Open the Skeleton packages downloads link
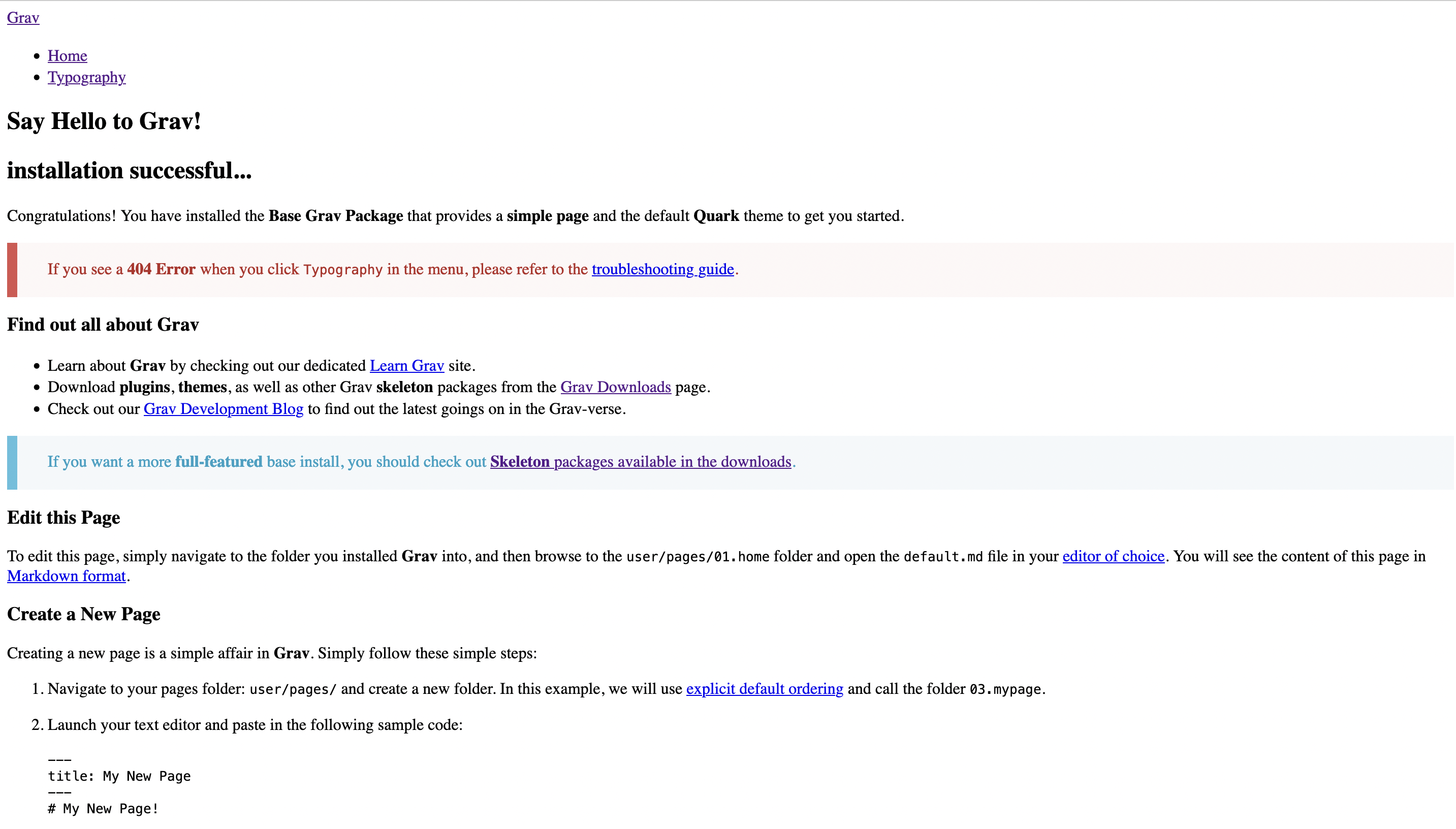 640,462
